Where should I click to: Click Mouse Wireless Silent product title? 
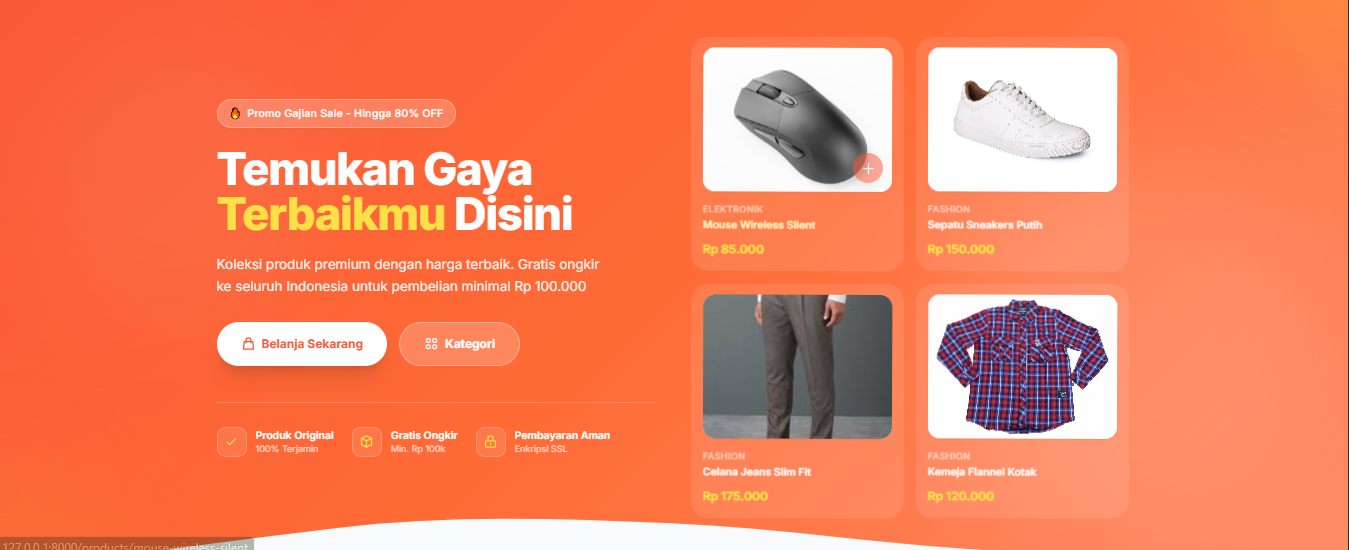click(759, 225)
